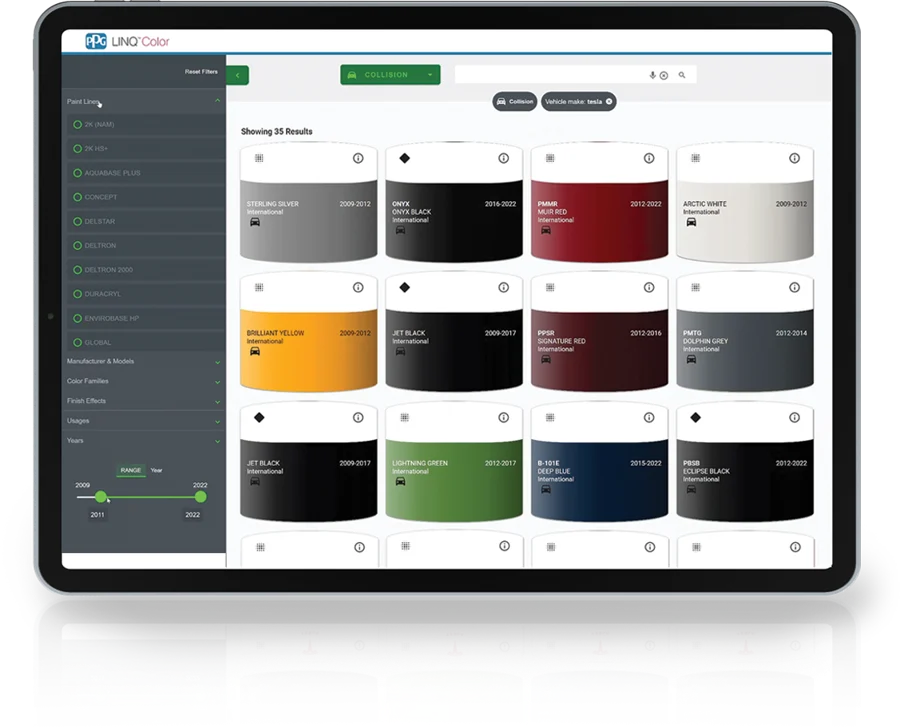Open info for Deep Blue paint card

[x=649, y=417]
